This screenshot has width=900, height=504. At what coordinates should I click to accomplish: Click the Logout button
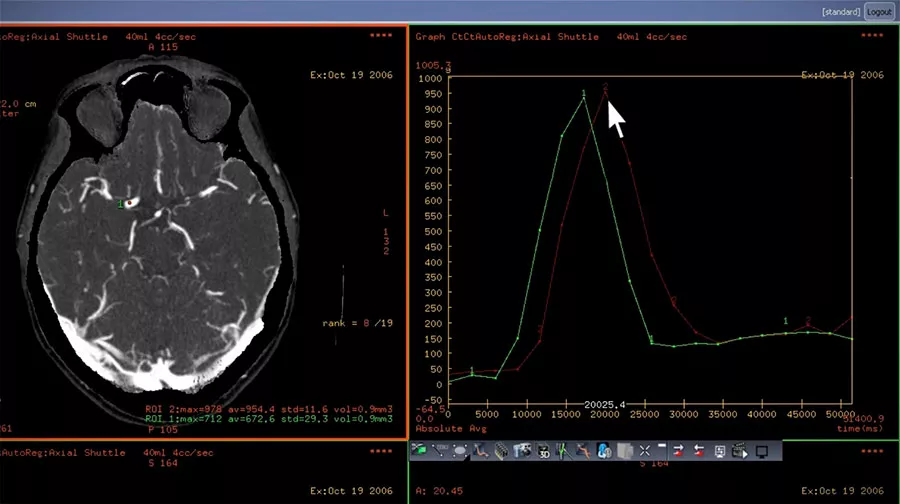click(879, 12)
